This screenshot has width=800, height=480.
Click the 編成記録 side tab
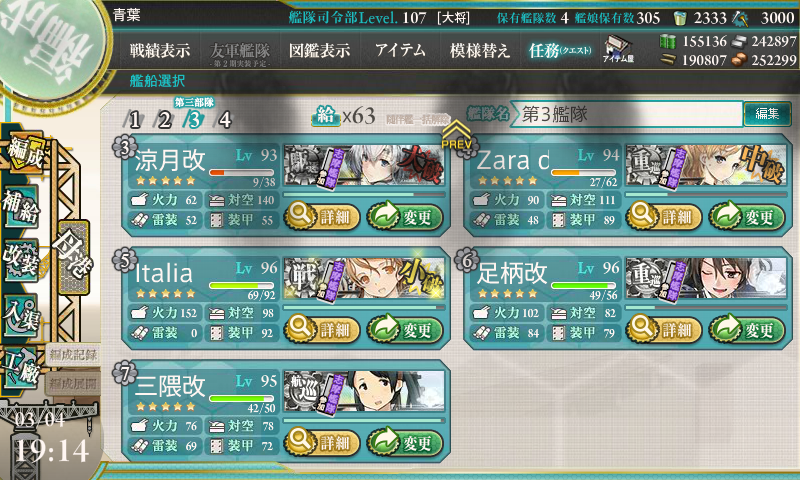pyautogui.click(x=72, y=355)
